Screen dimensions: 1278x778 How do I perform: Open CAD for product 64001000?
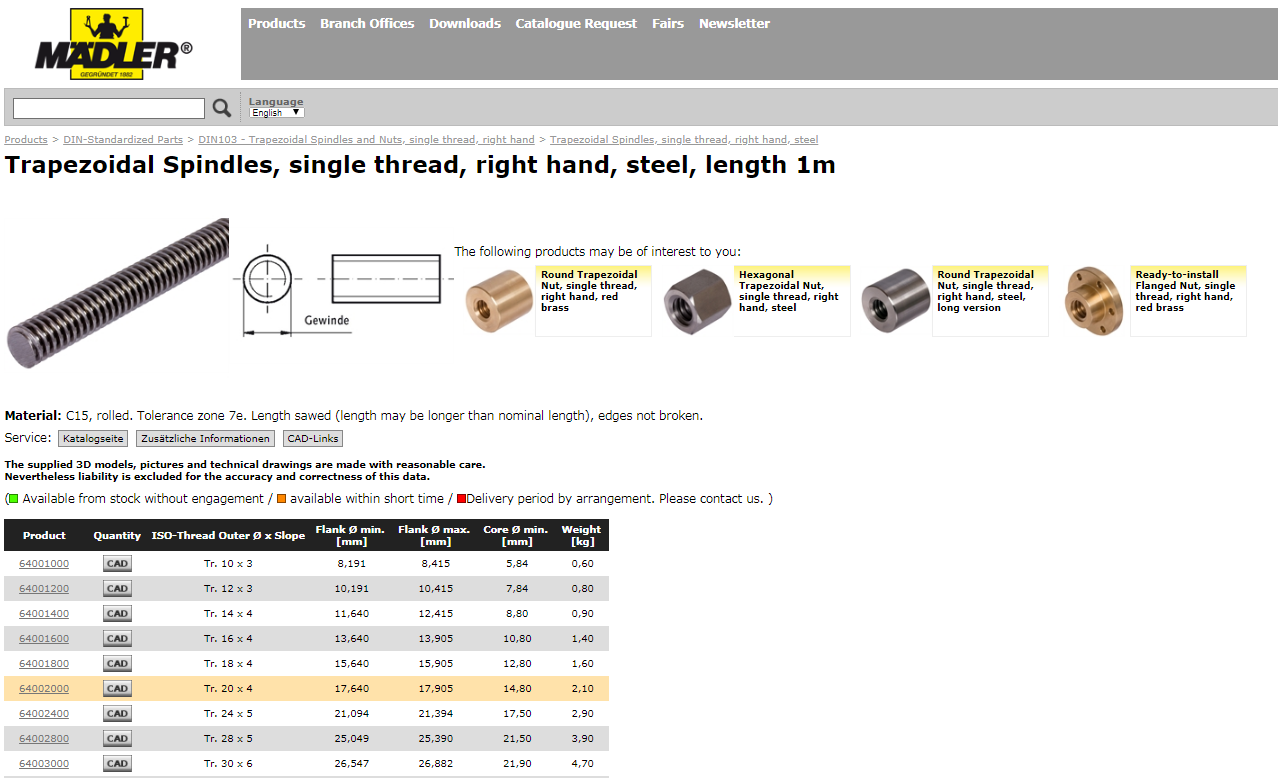(x=117, y=564)
